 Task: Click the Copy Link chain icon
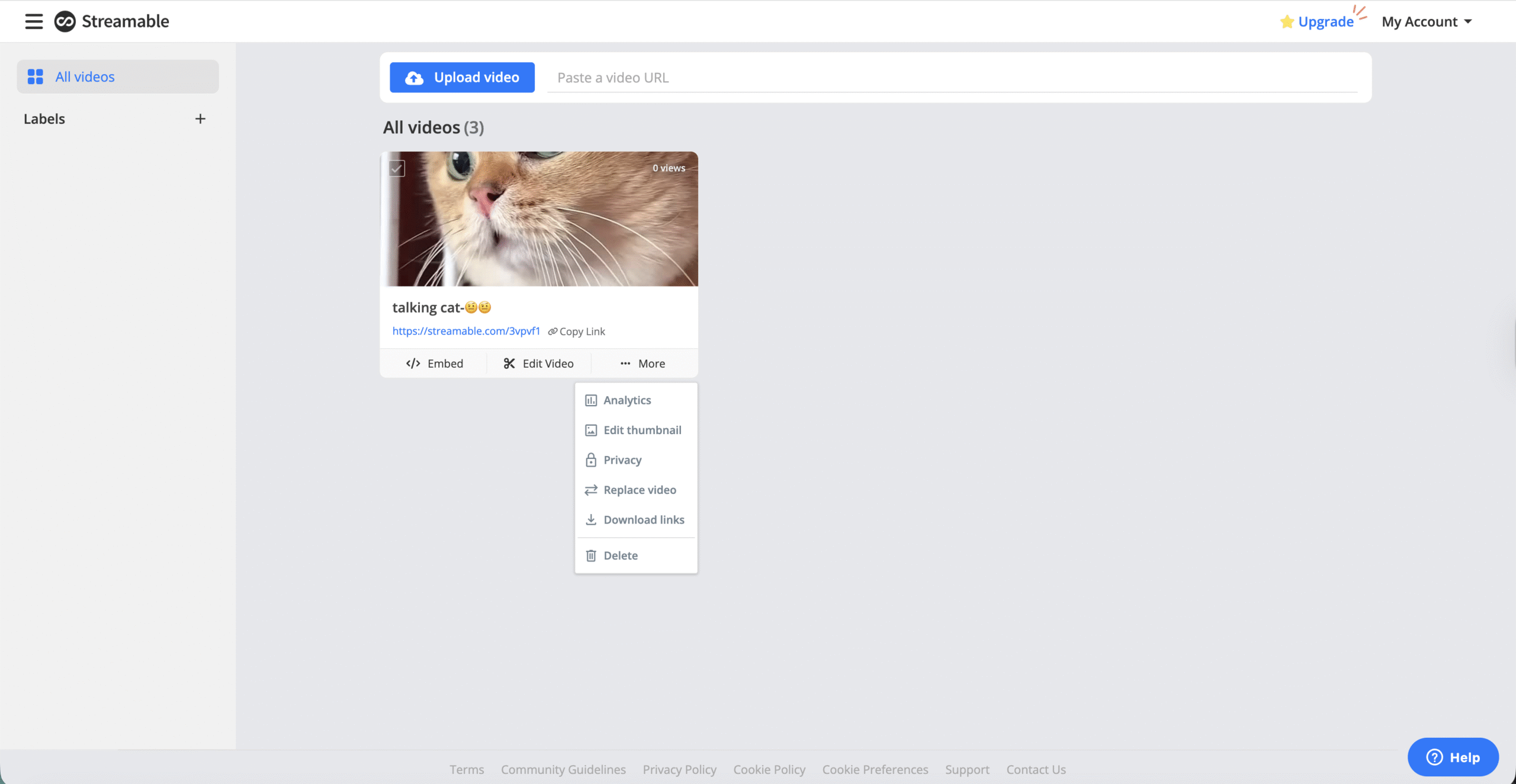coord(553,332)
